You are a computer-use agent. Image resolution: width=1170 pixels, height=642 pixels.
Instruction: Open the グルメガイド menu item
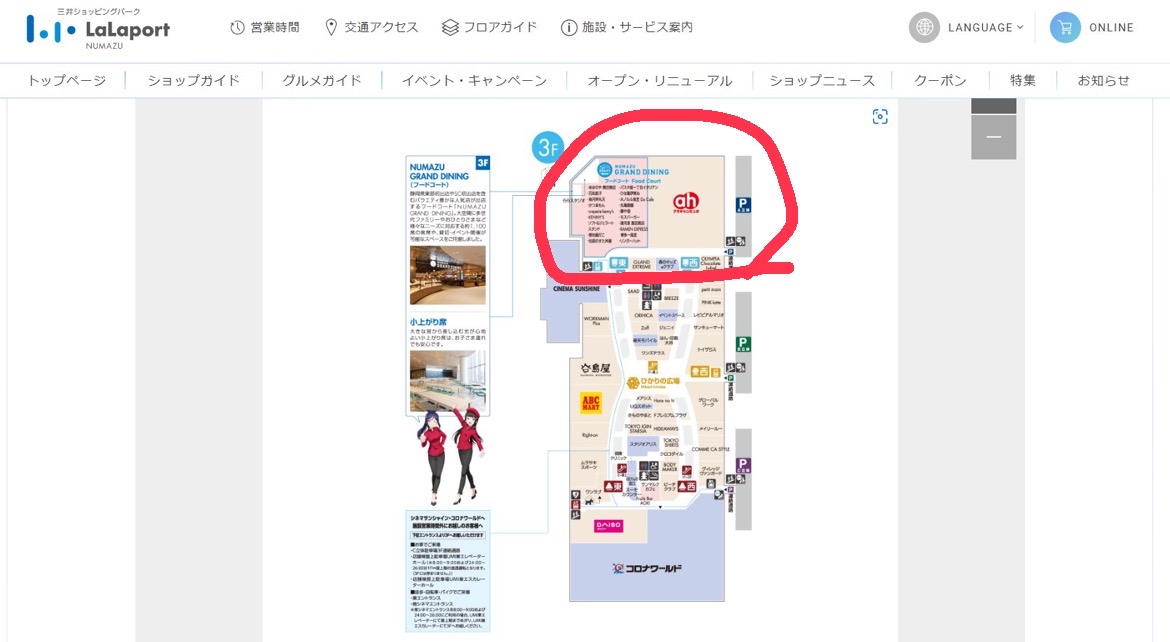click(322, 81)
